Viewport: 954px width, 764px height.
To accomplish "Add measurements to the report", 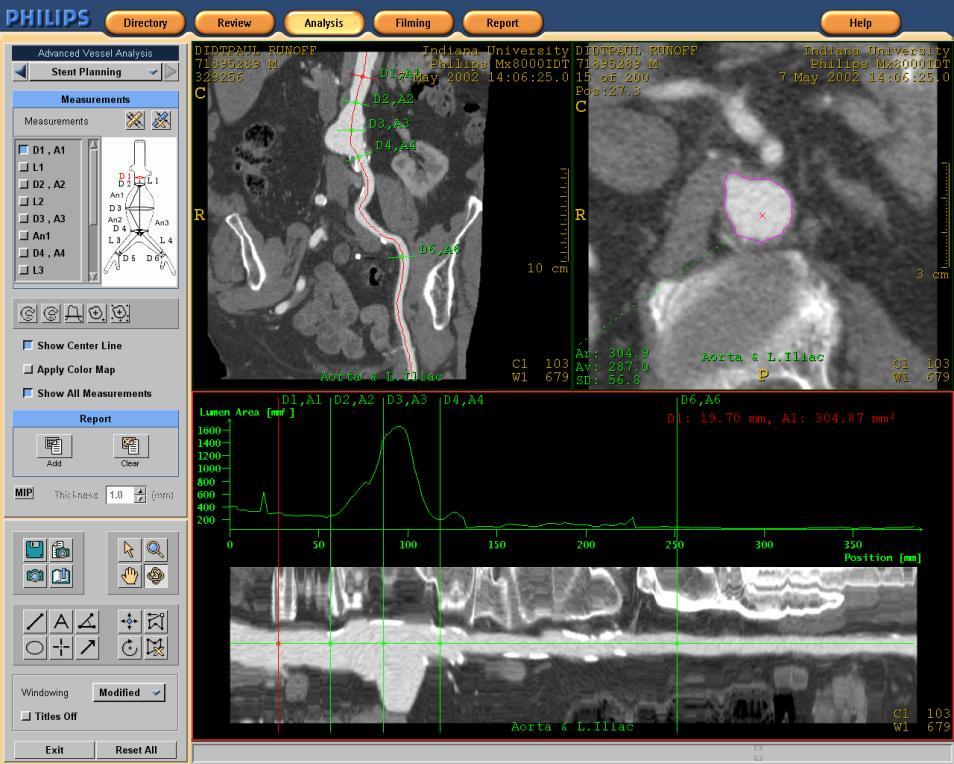I will (x=54, y=446).
